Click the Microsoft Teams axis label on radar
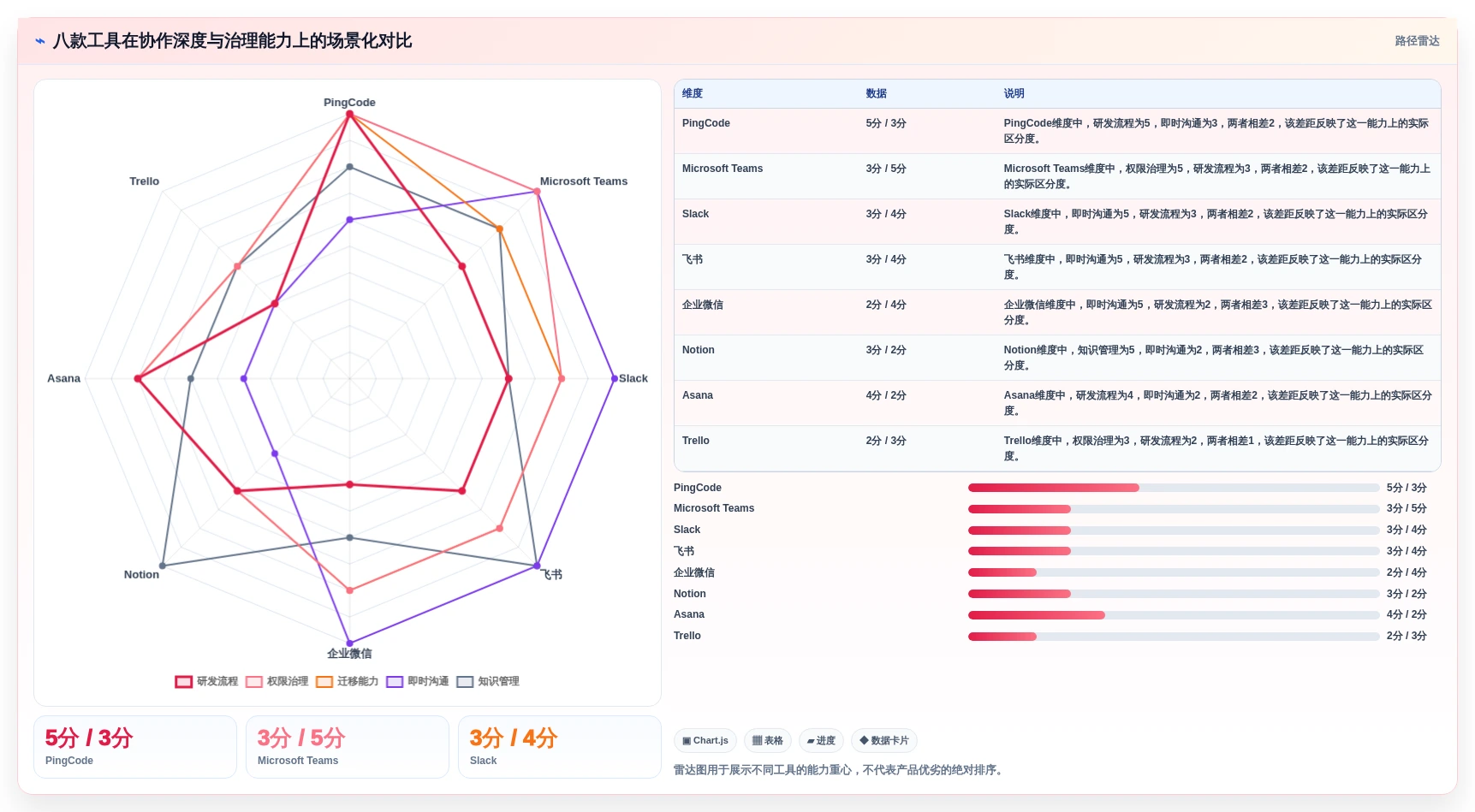Image resolution: width=1475 pixels, height=812 pixels. click(584, 181)
